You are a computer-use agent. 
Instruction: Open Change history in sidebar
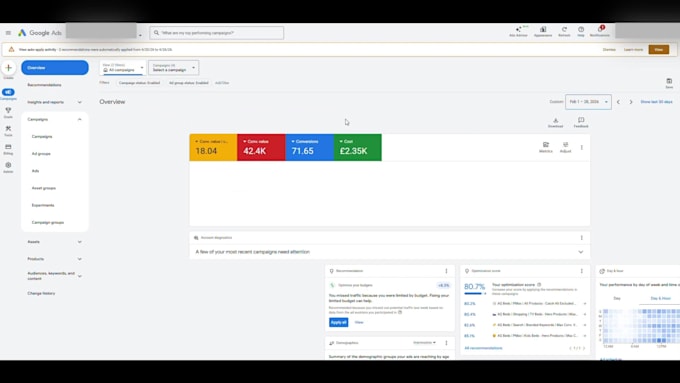tap(41, 293)
